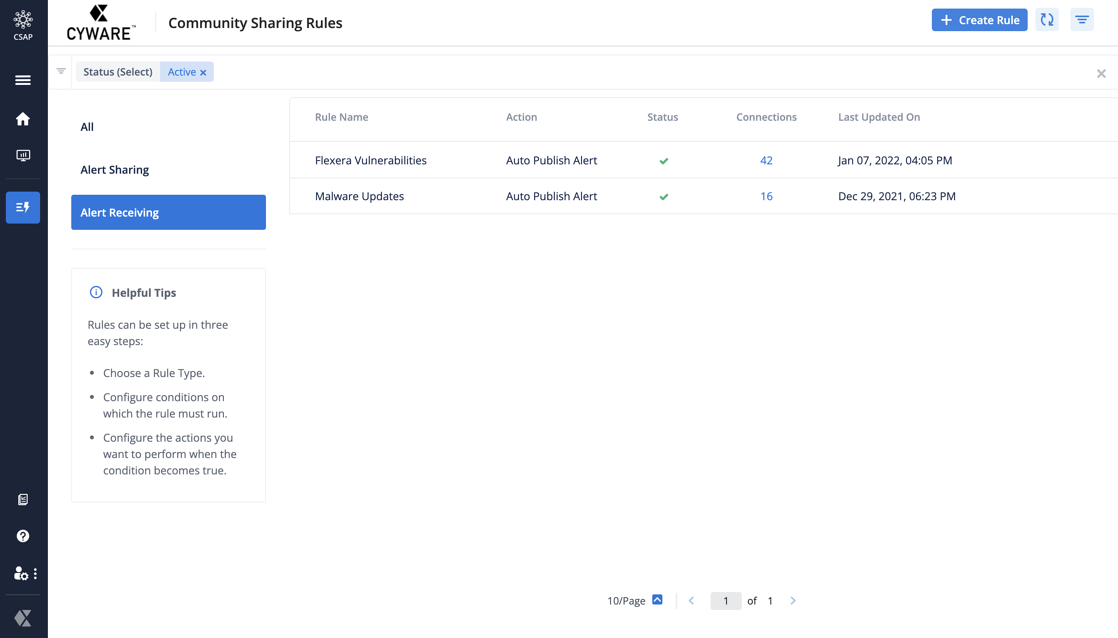Click the Create Rule button
This screenshot has height=638, width=1118.
pos(979,20)
